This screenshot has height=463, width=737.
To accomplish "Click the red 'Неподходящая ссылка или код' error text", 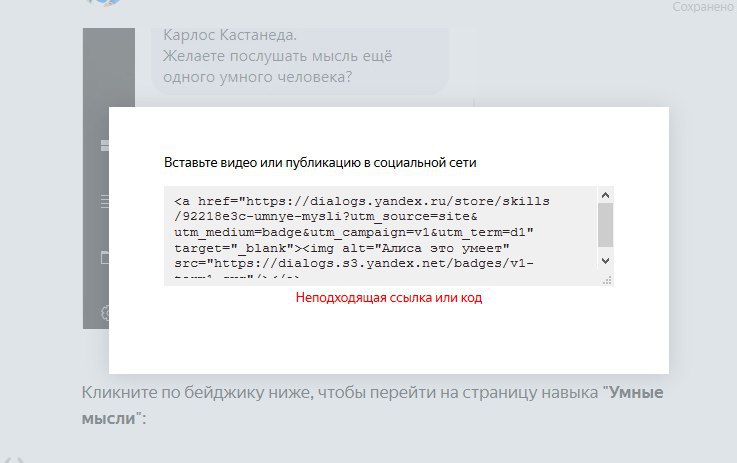I will pyautogui.click(x=389, y=298).
